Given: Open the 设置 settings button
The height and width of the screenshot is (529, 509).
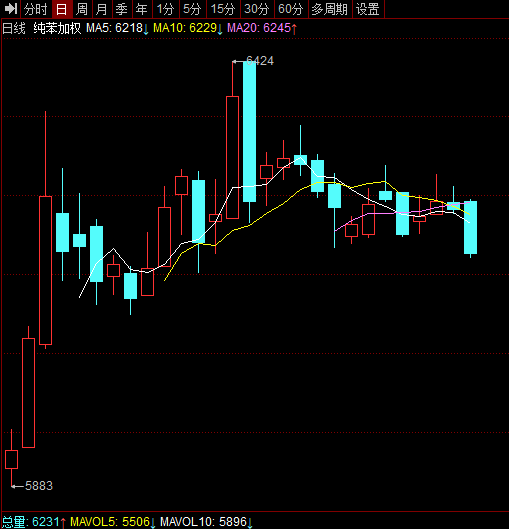Looking at the screenshot, I should point(368,9).
